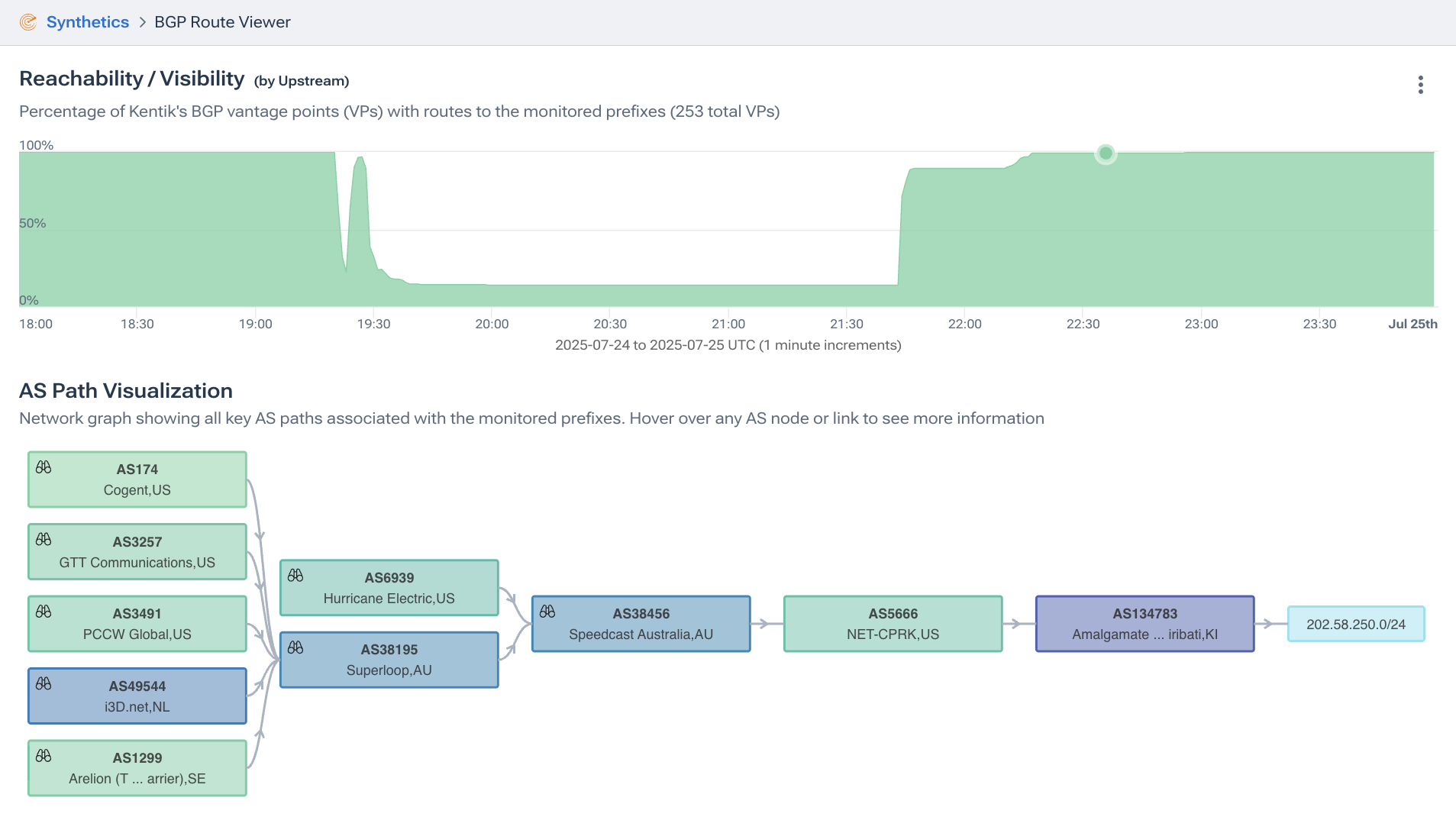Image resolution: width=1456 pixels, height=820 pixels.
Task: Click the binoculars icon on AS38195 Superloop node
Action: click(x=295, y=647)
